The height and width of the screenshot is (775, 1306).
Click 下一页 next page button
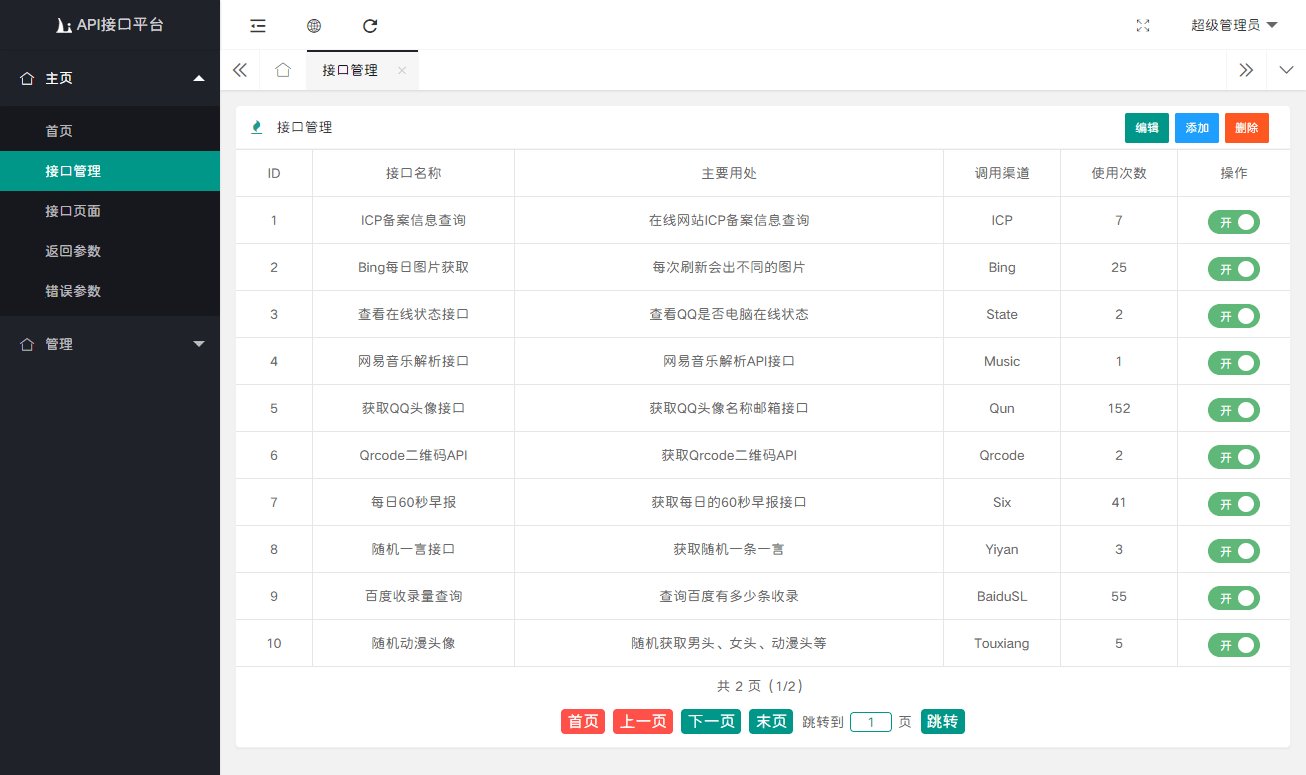click(x=711, y=722)
